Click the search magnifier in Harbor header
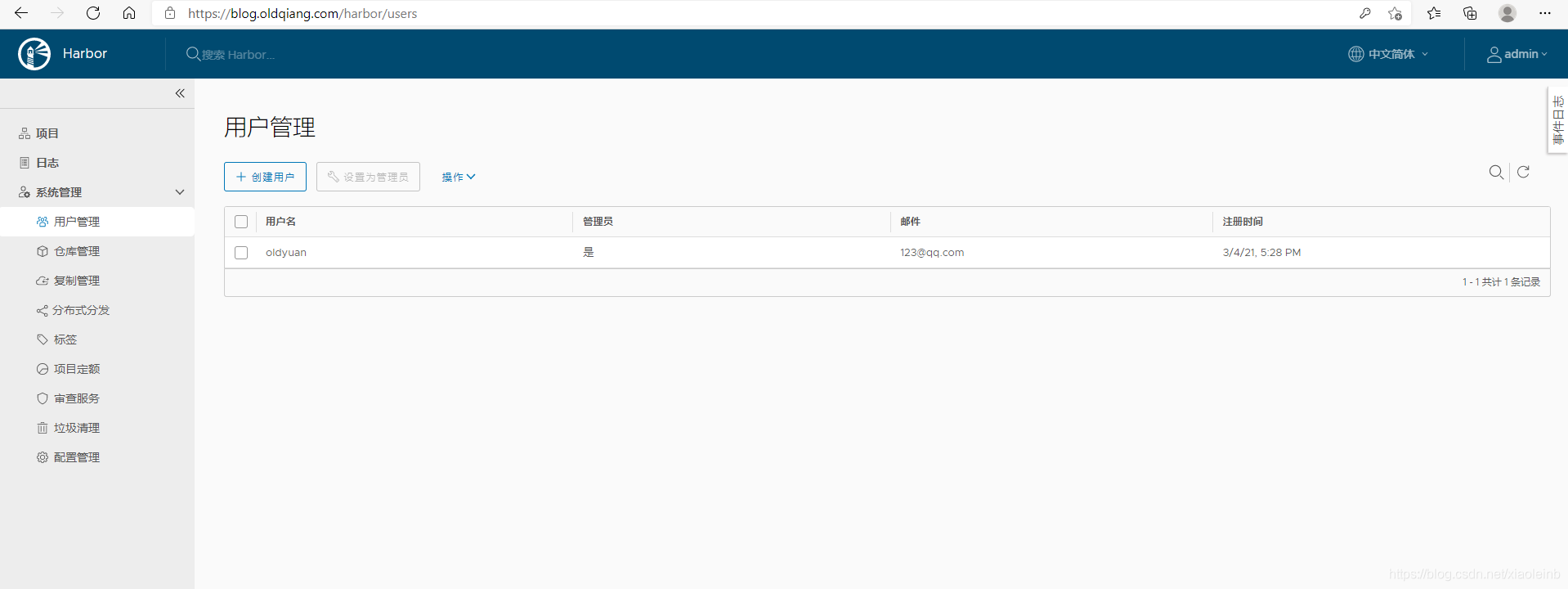Viewport: 1568px width, 589px height. point(193,54)
